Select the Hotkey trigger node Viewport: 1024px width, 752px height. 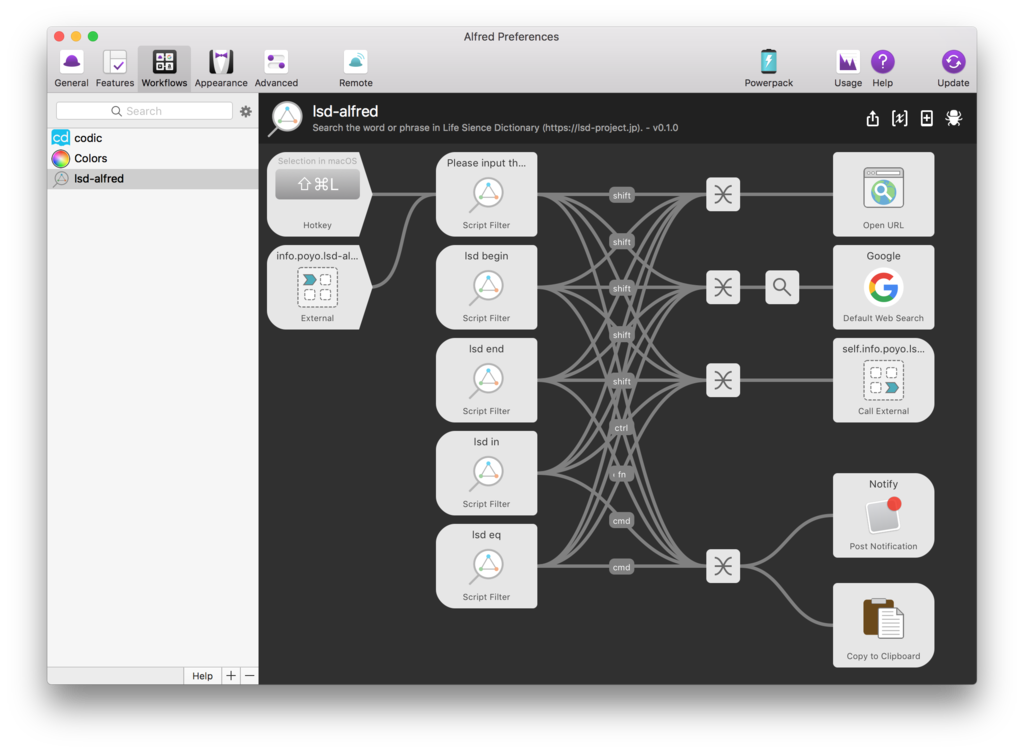tap(319, 195)
